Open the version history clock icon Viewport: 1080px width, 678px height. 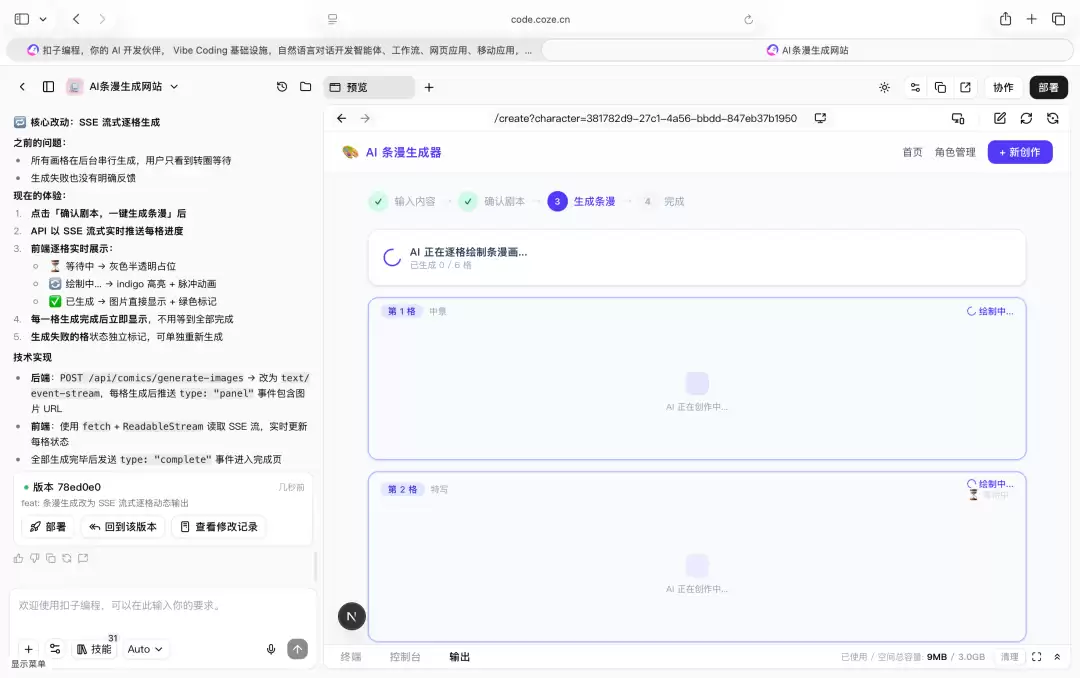(x=282, y=87)
